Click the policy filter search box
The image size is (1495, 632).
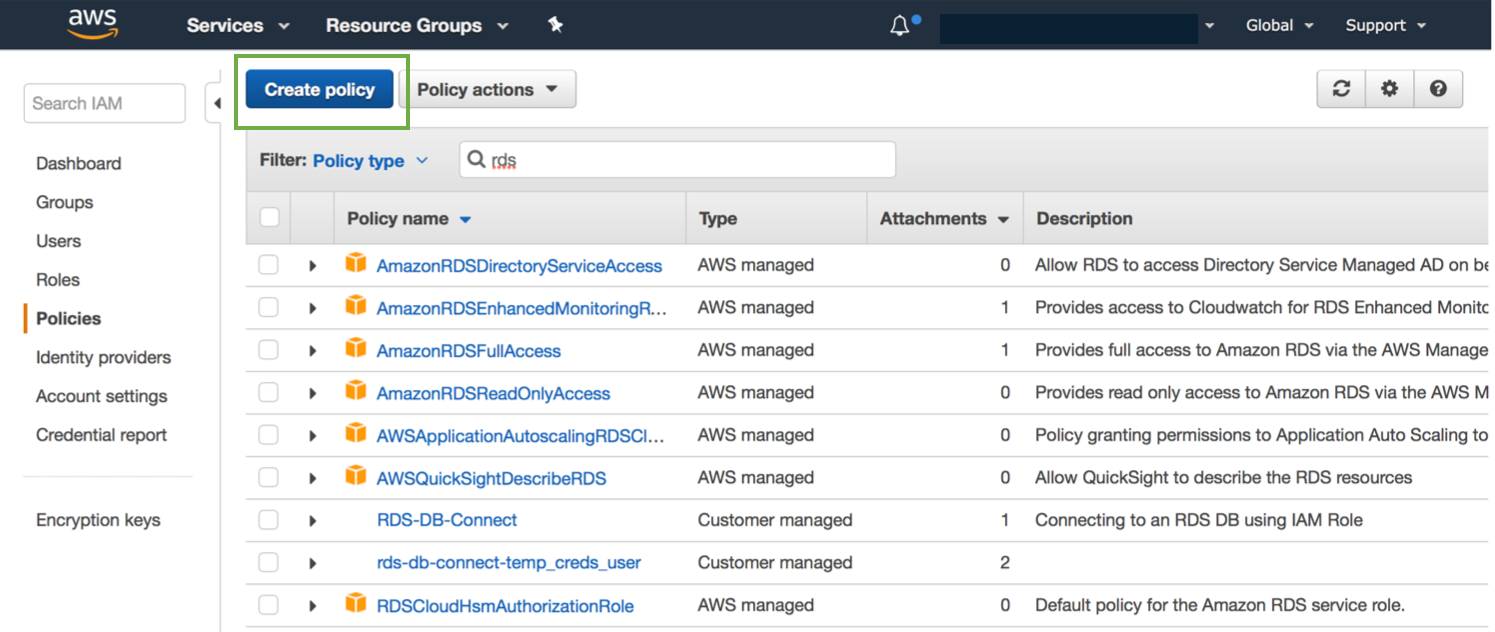coord(677,160)
